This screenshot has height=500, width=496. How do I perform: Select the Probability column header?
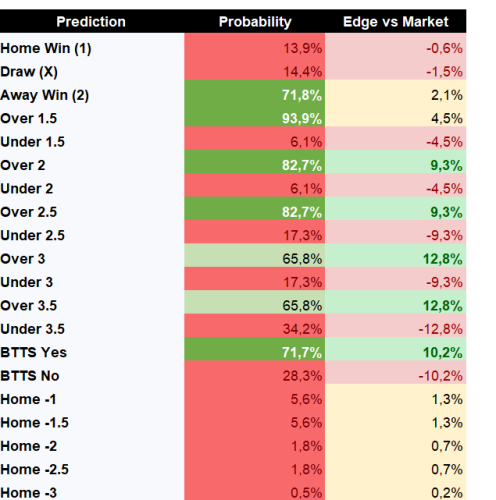tap(255, 22)
